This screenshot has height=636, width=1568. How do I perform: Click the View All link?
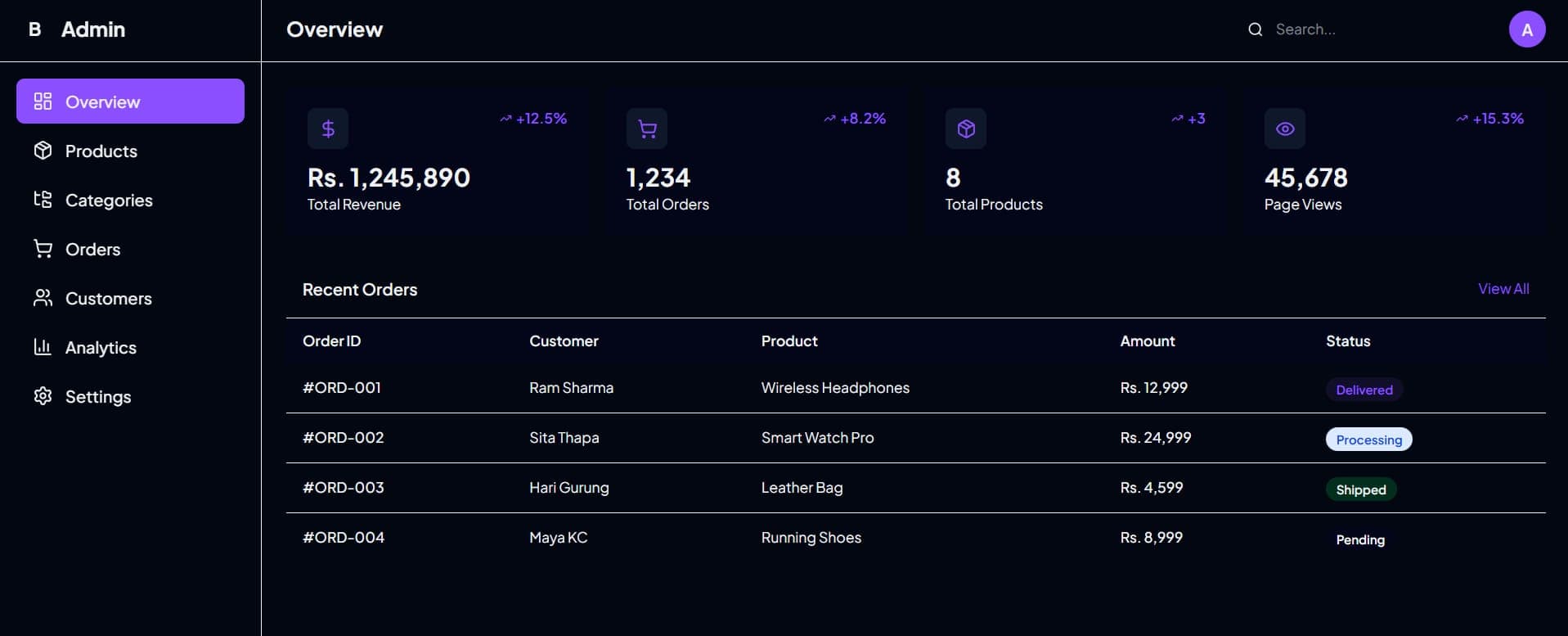click(x=1503, y=289)
